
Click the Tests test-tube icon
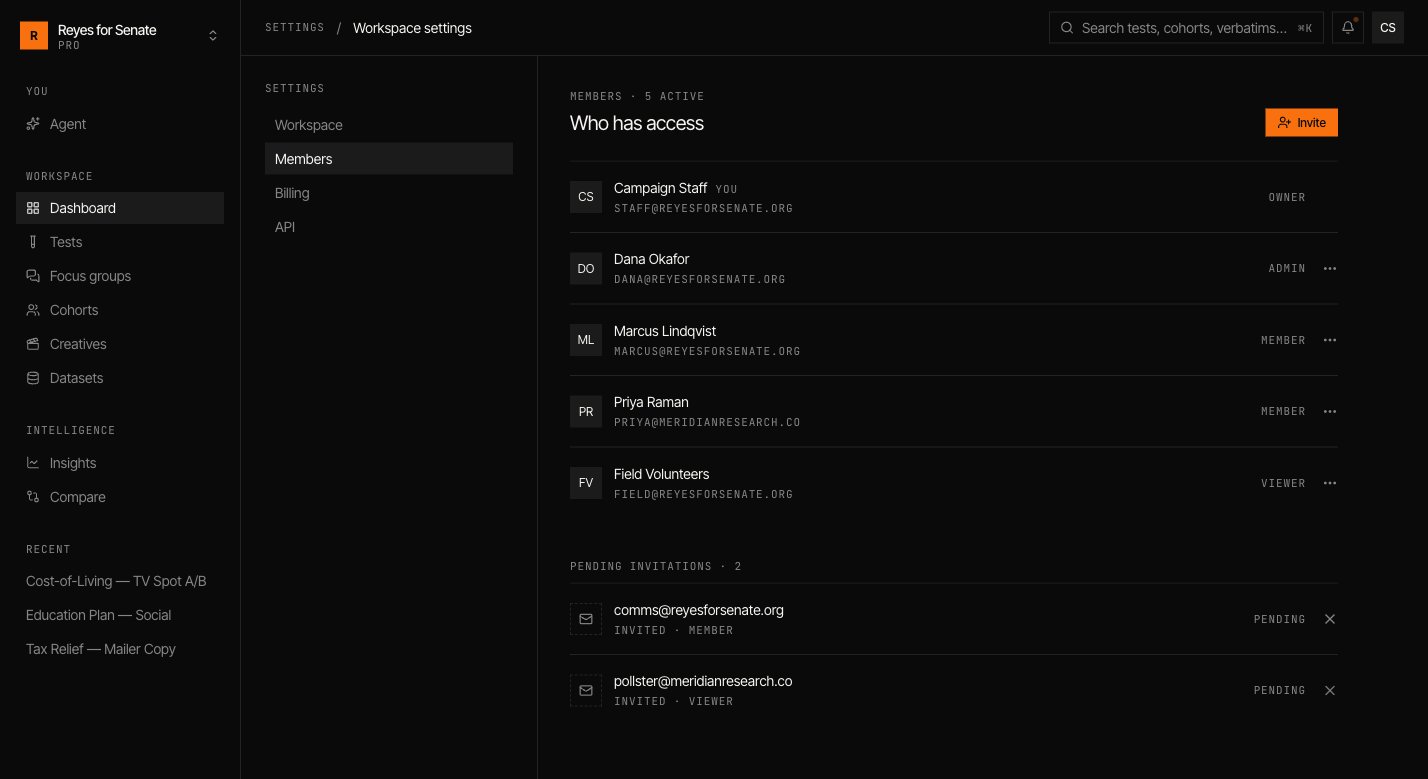[33, 242]
